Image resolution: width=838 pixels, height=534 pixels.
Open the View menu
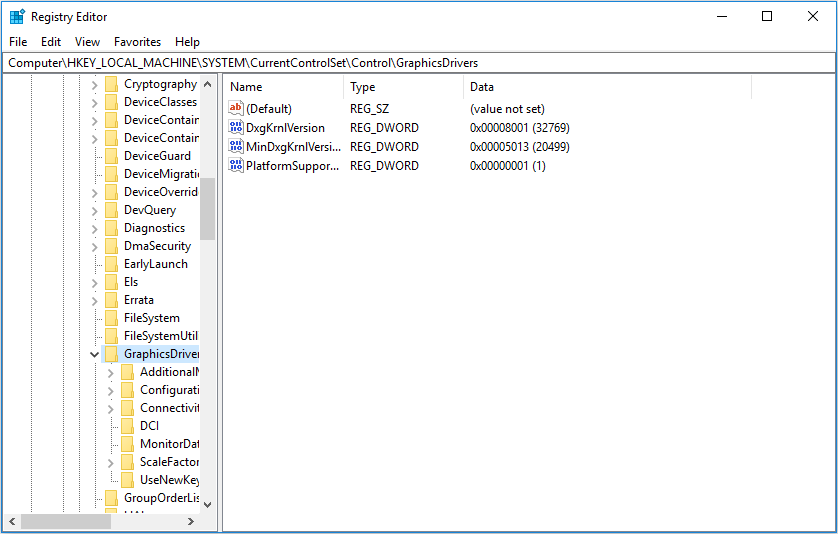[x=87, y=42]
